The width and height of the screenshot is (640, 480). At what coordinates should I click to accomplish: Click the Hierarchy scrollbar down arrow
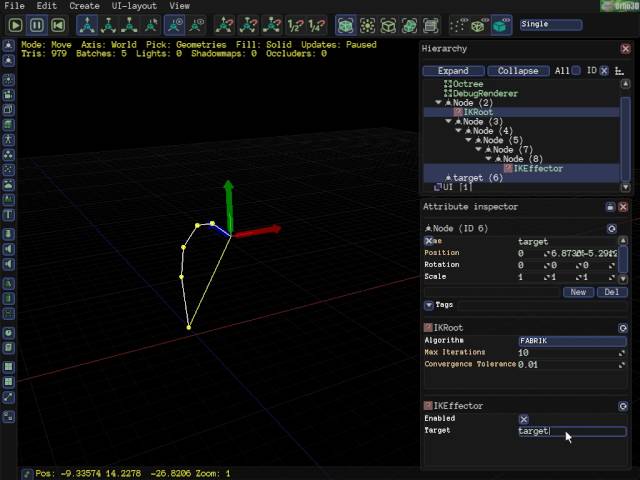tap(625, 187)
